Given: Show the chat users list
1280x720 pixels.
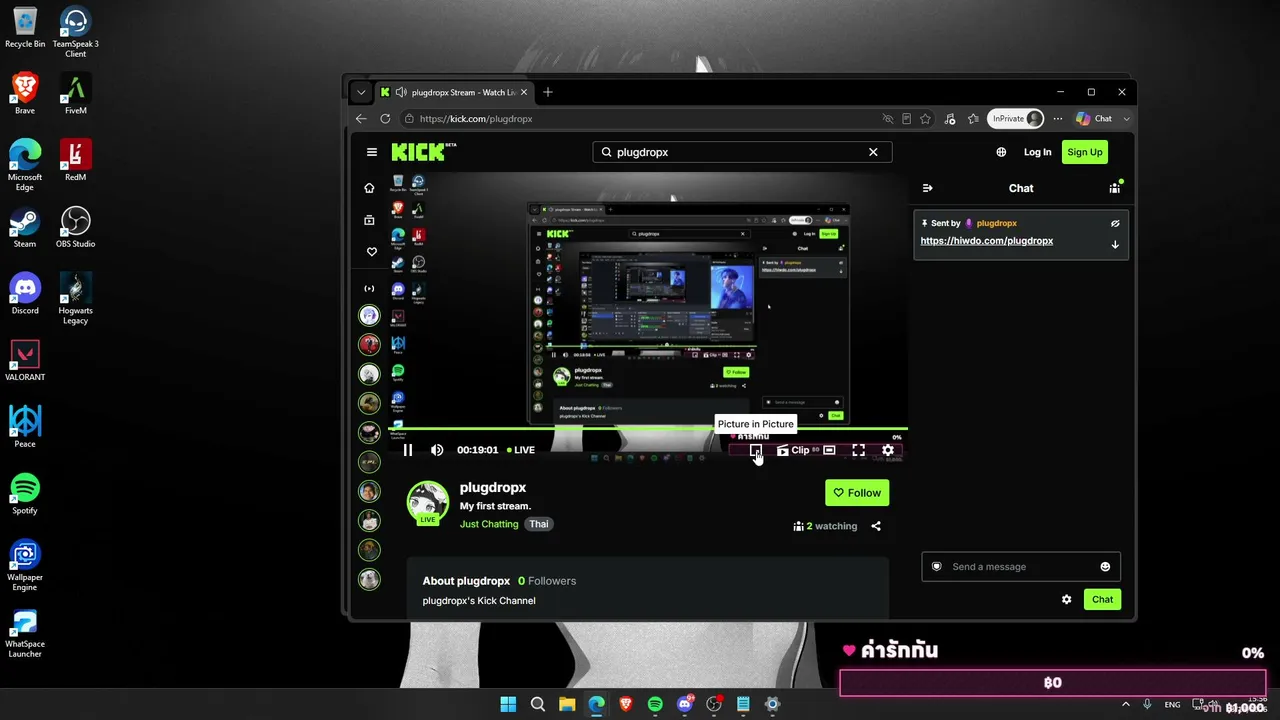Looking at the screenshot, I should pos(1115,188).
